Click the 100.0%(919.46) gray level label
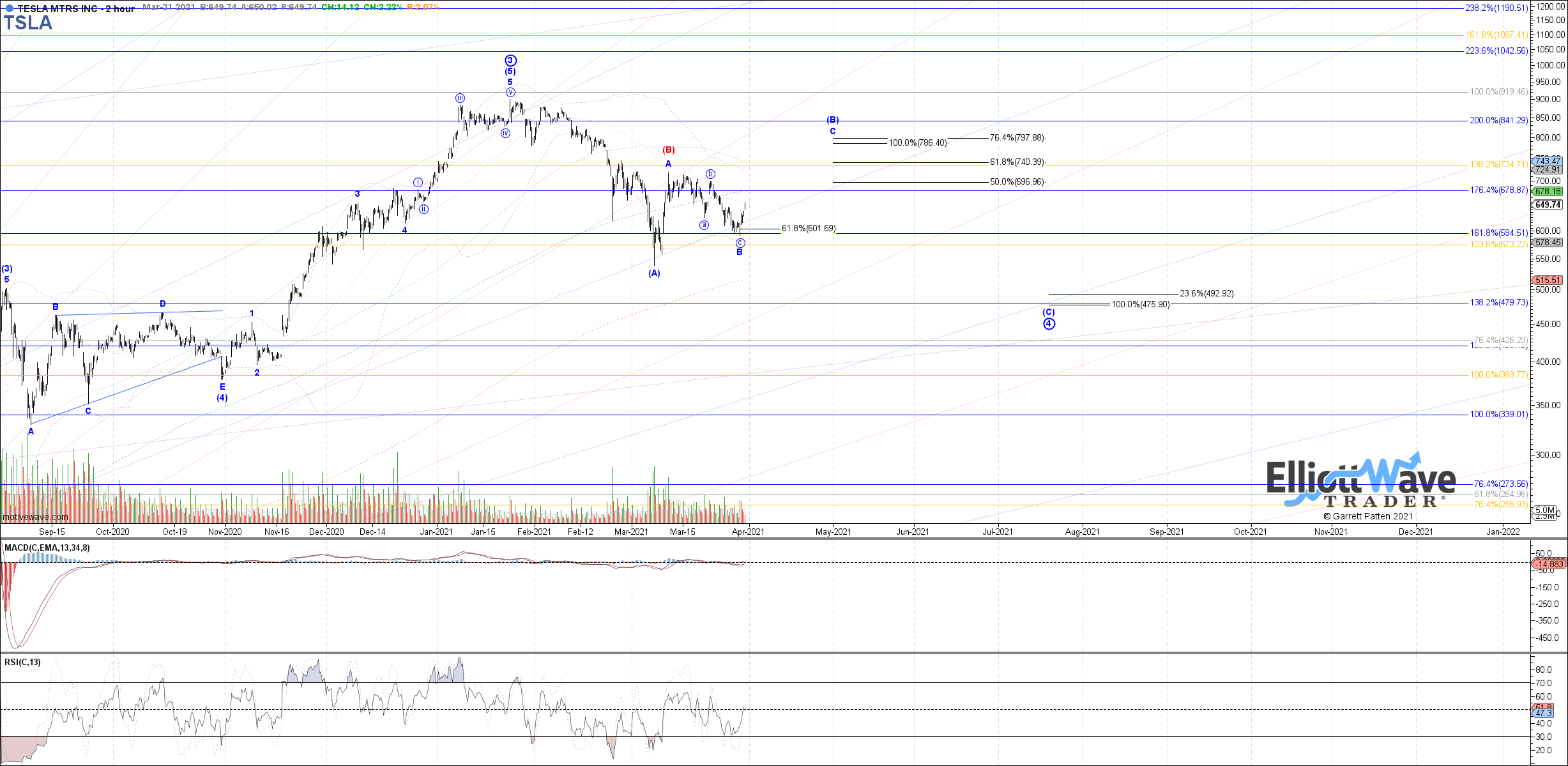The height and width of the screenshot is (766, 1568). point(1499,92)
